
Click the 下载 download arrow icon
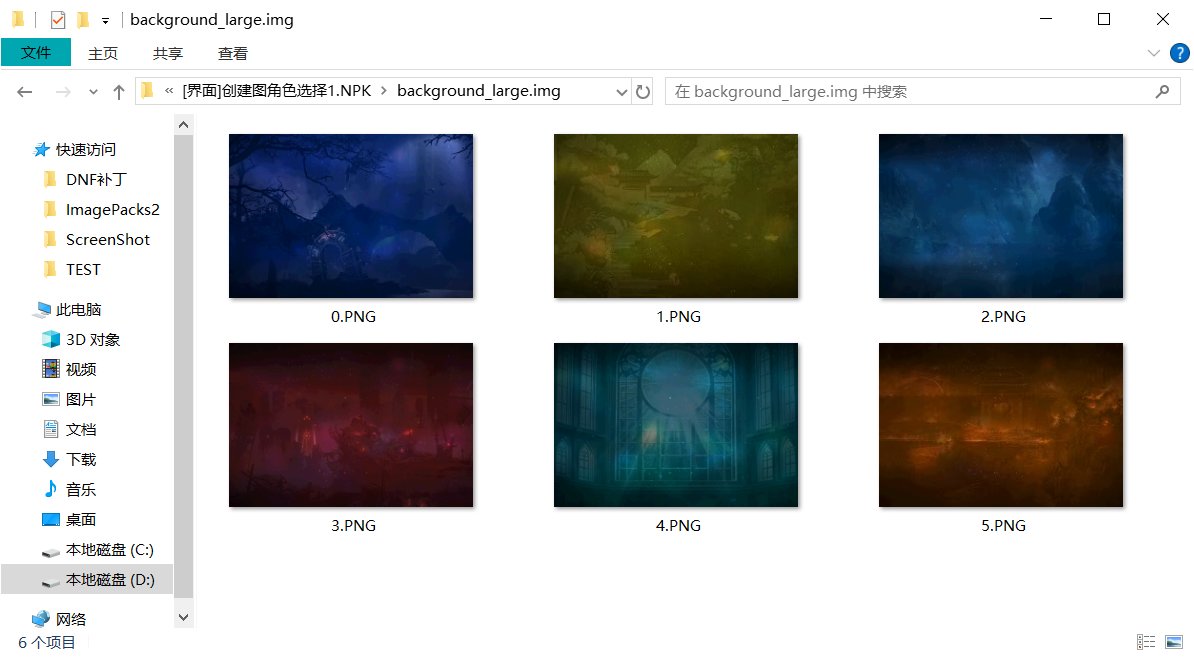pos(50,459)
